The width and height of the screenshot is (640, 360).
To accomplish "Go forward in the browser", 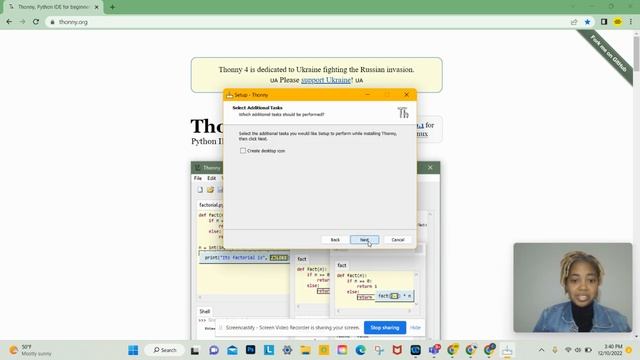I will click(22, 22).
